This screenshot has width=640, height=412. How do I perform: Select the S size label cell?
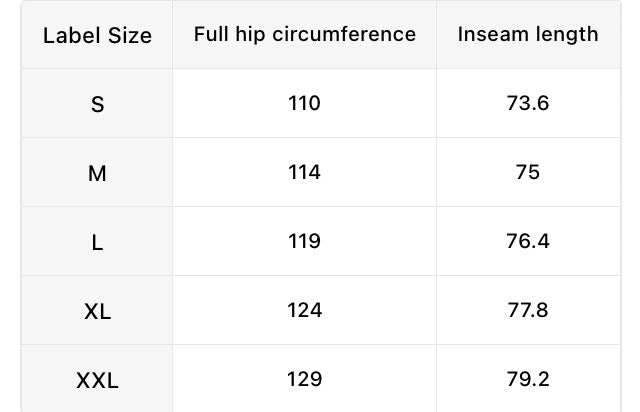click(97, 104)
